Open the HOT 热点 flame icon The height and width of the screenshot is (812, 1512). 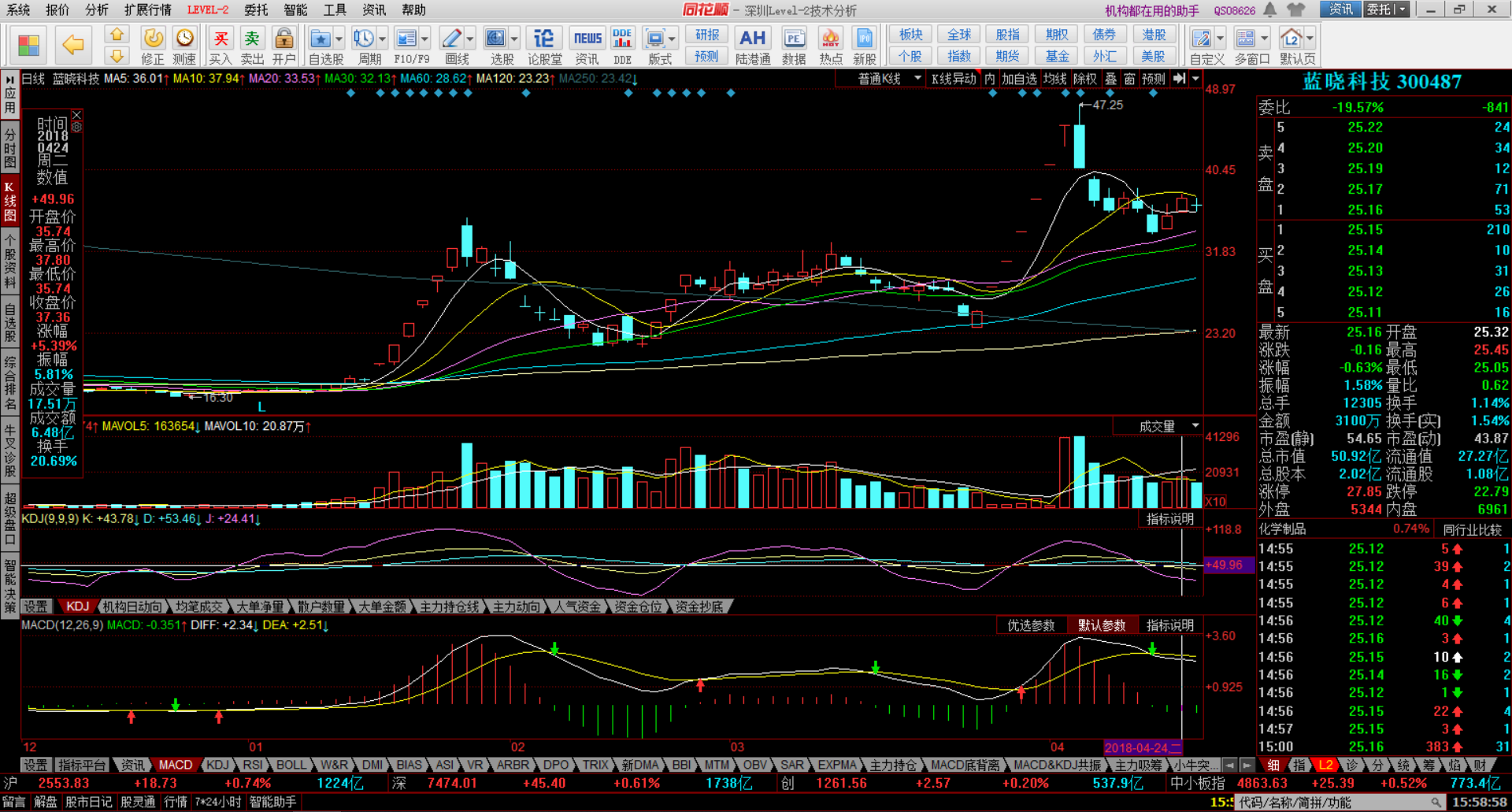click(x=830, y=46)
